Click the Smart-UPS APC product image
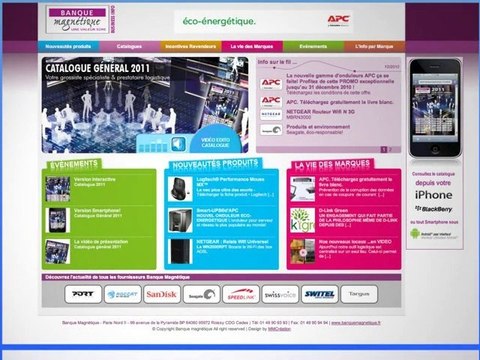Image resolution: width=480 pixels, height=360 pixels. pyautogui.click(x=180, y=220)
